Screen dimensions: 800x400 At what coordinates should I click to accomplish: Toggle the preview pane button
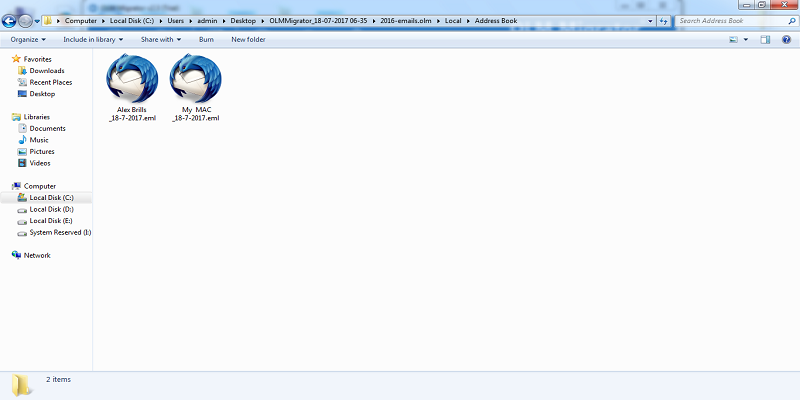pos(765,39)
